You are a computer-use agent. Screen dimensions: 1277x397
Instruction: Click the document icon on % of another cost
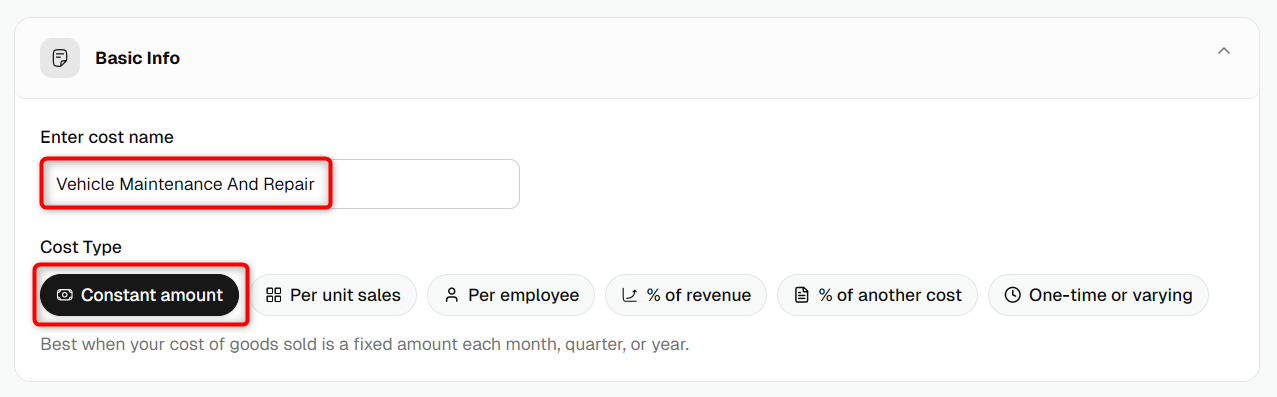click(802, 295)
